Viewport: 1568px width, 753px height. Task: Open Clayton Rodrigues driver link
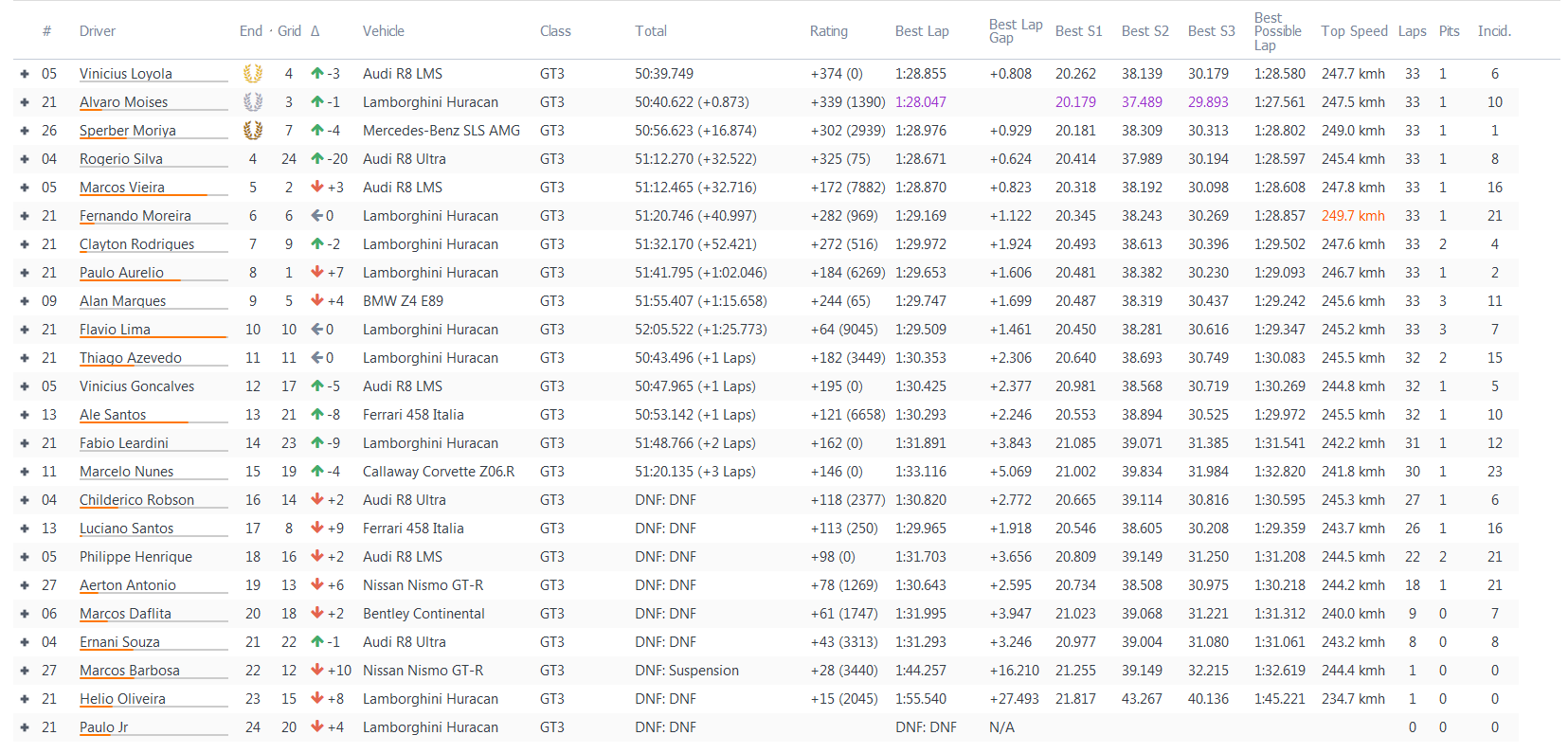(137, 244)
